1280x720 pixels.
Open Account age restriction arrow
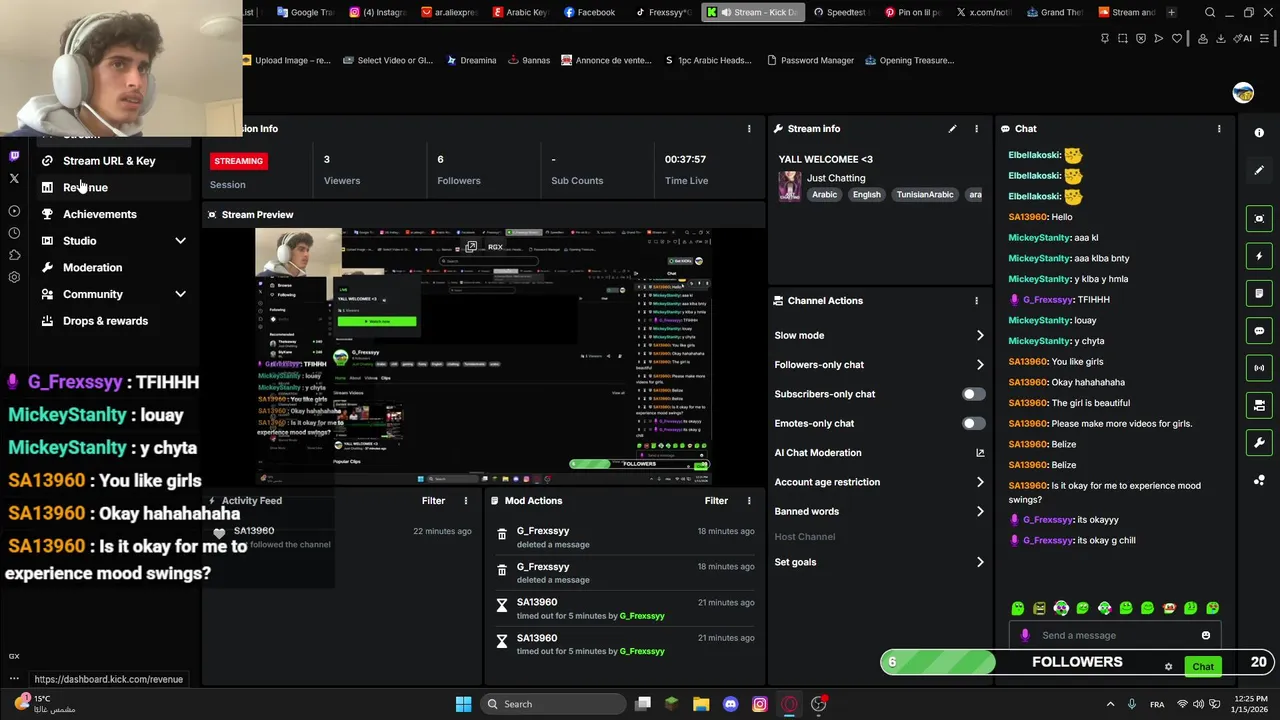pos(980,482)
